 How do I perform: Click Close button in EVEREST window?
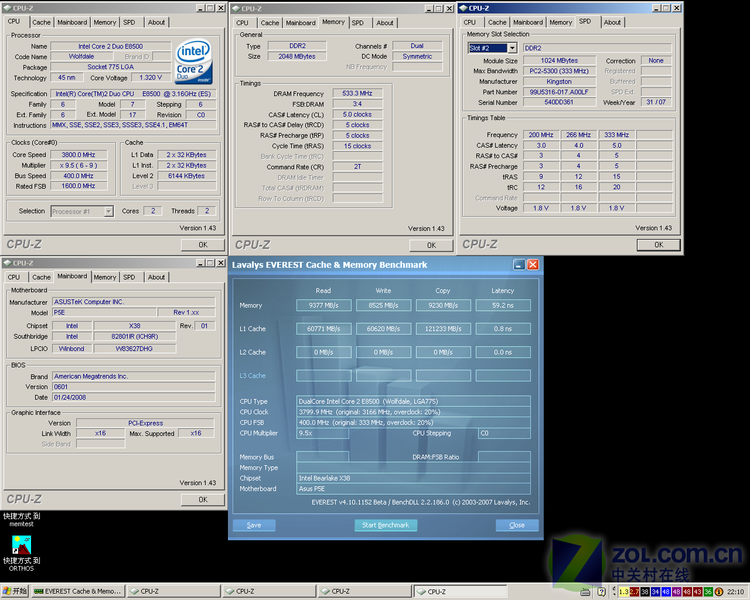[x=517, y=525]
